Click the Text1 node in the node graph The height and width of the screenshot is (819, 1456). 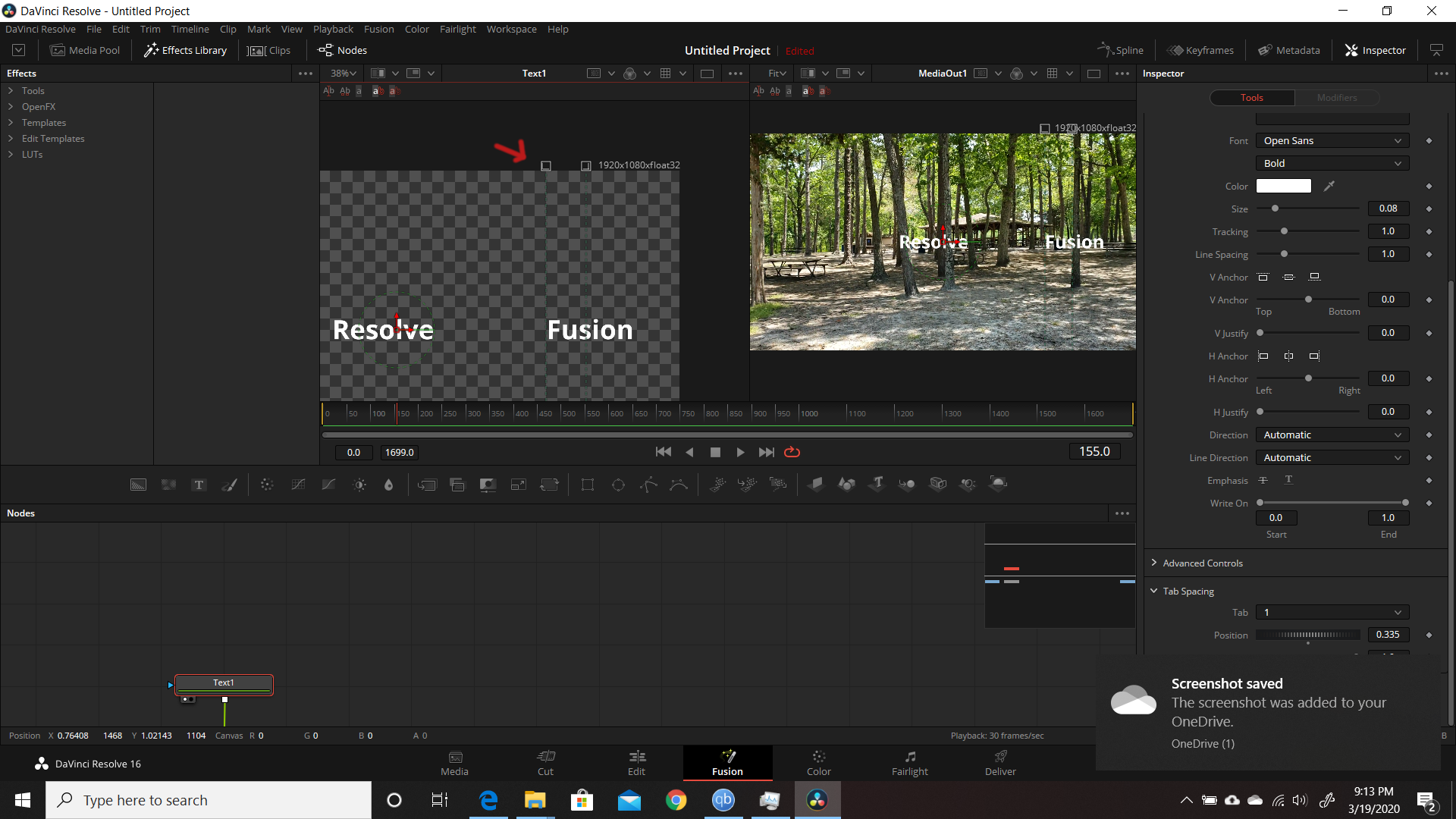tap(224, 683)
